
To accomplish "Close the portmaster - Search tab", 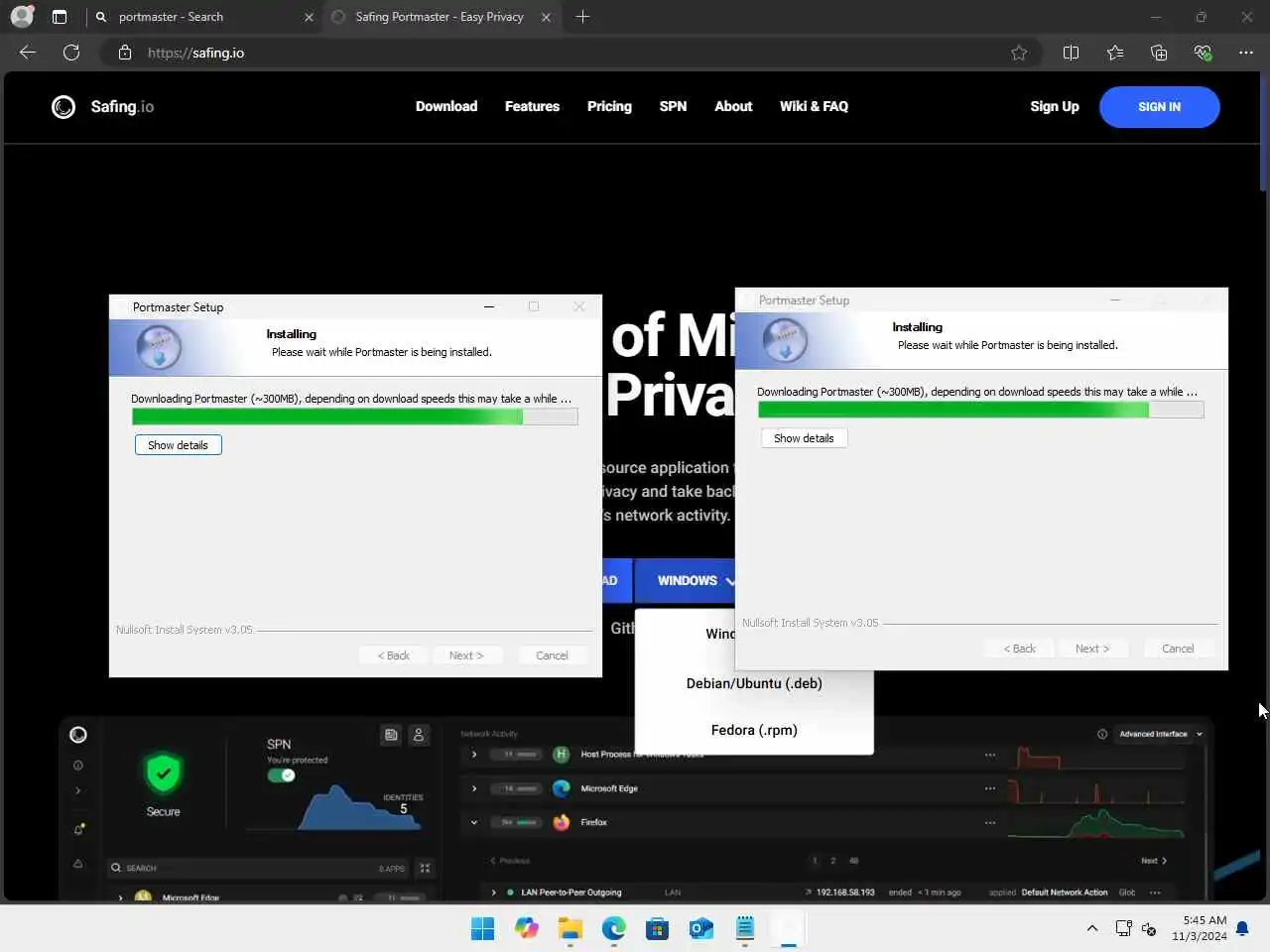I will click(309, 17).
